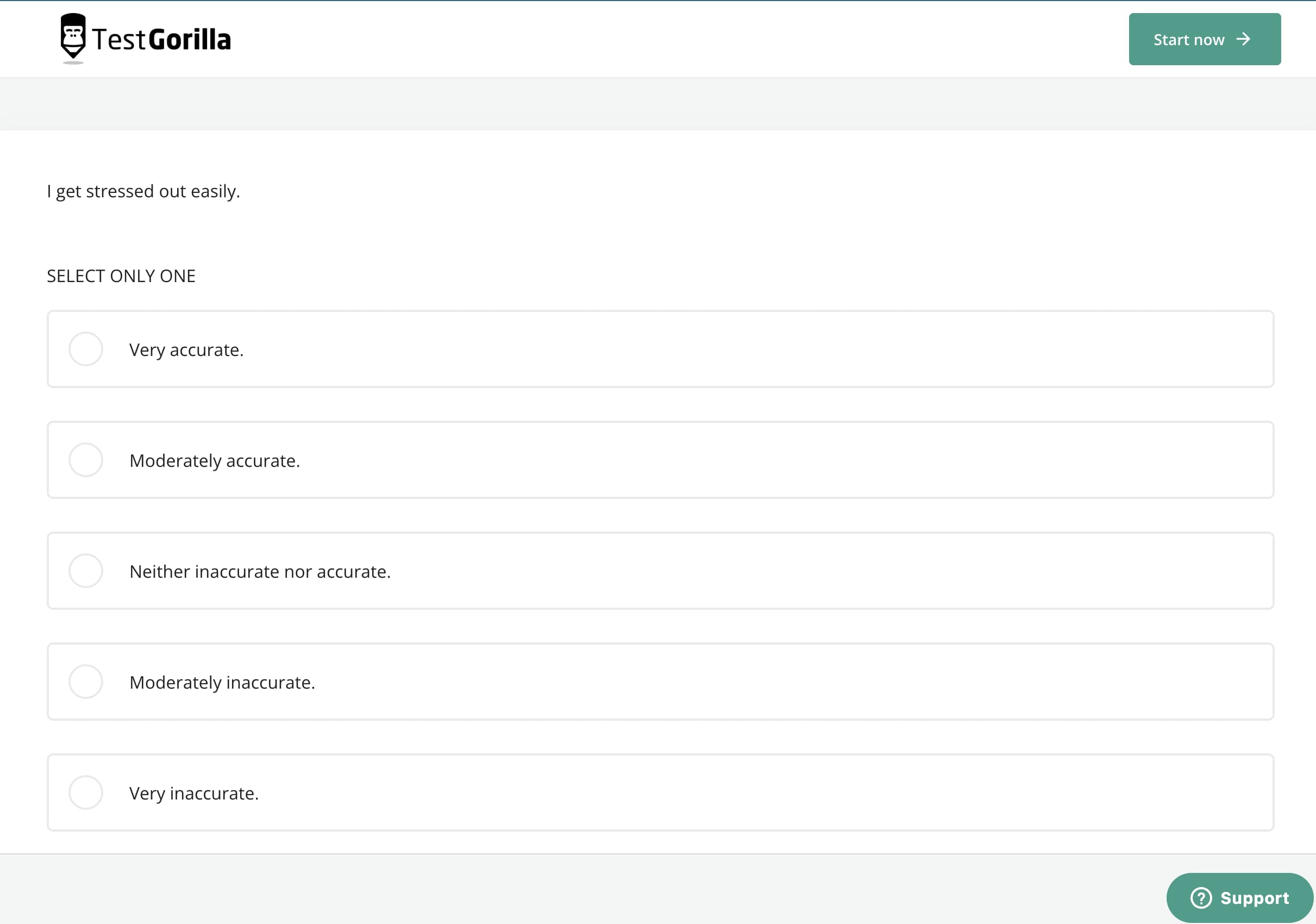Click the arrow icon in Start now
The width and height of the screenshot is (1316, 924).
[1243, 39]
